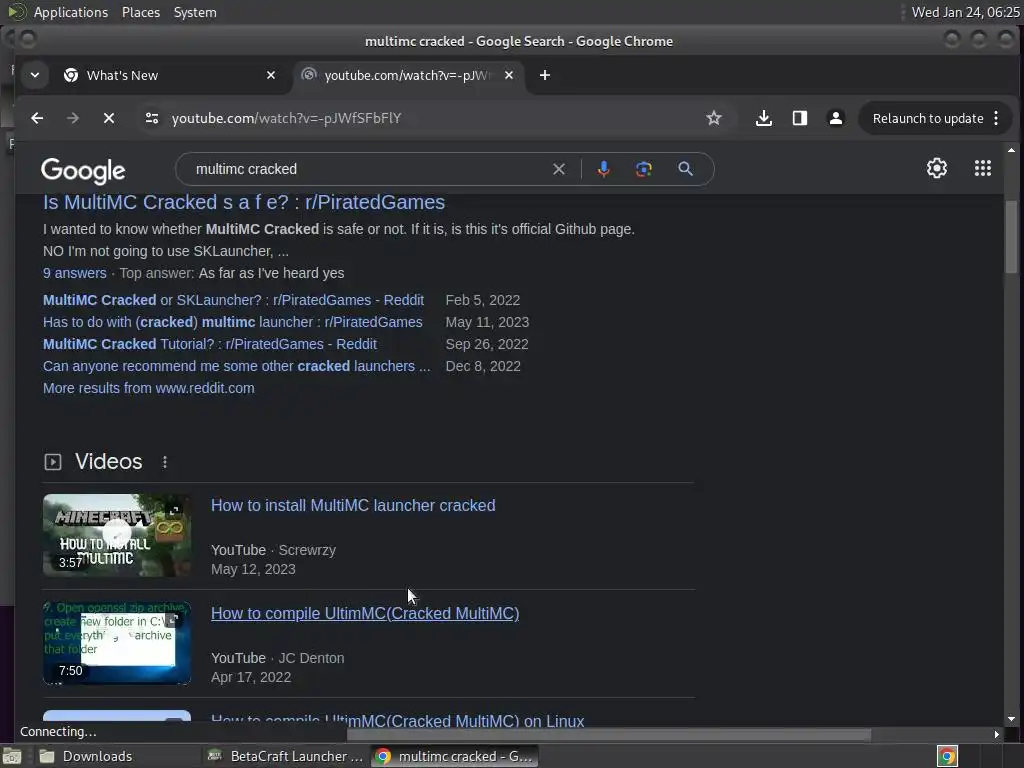Click the vertical scrollbar thumb

pyautogui.click(x=1011, y=236)
